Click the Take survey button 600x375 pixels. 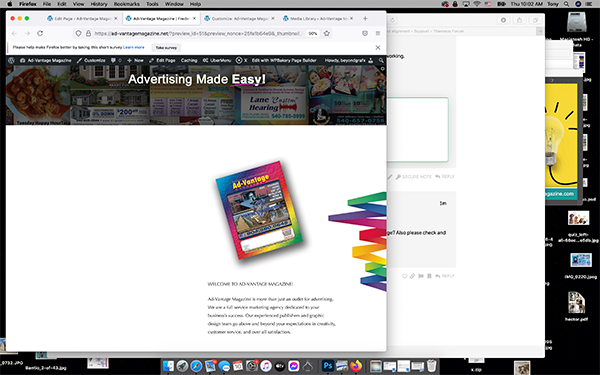coord(166,47)
